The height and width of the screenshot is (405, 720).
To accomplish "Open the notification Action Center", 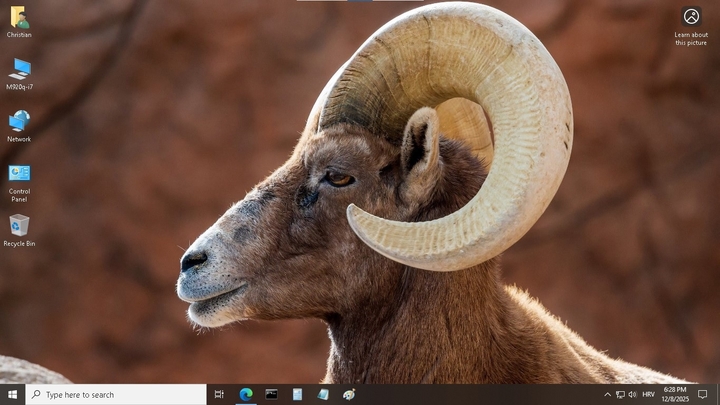I will coord(703,394).
